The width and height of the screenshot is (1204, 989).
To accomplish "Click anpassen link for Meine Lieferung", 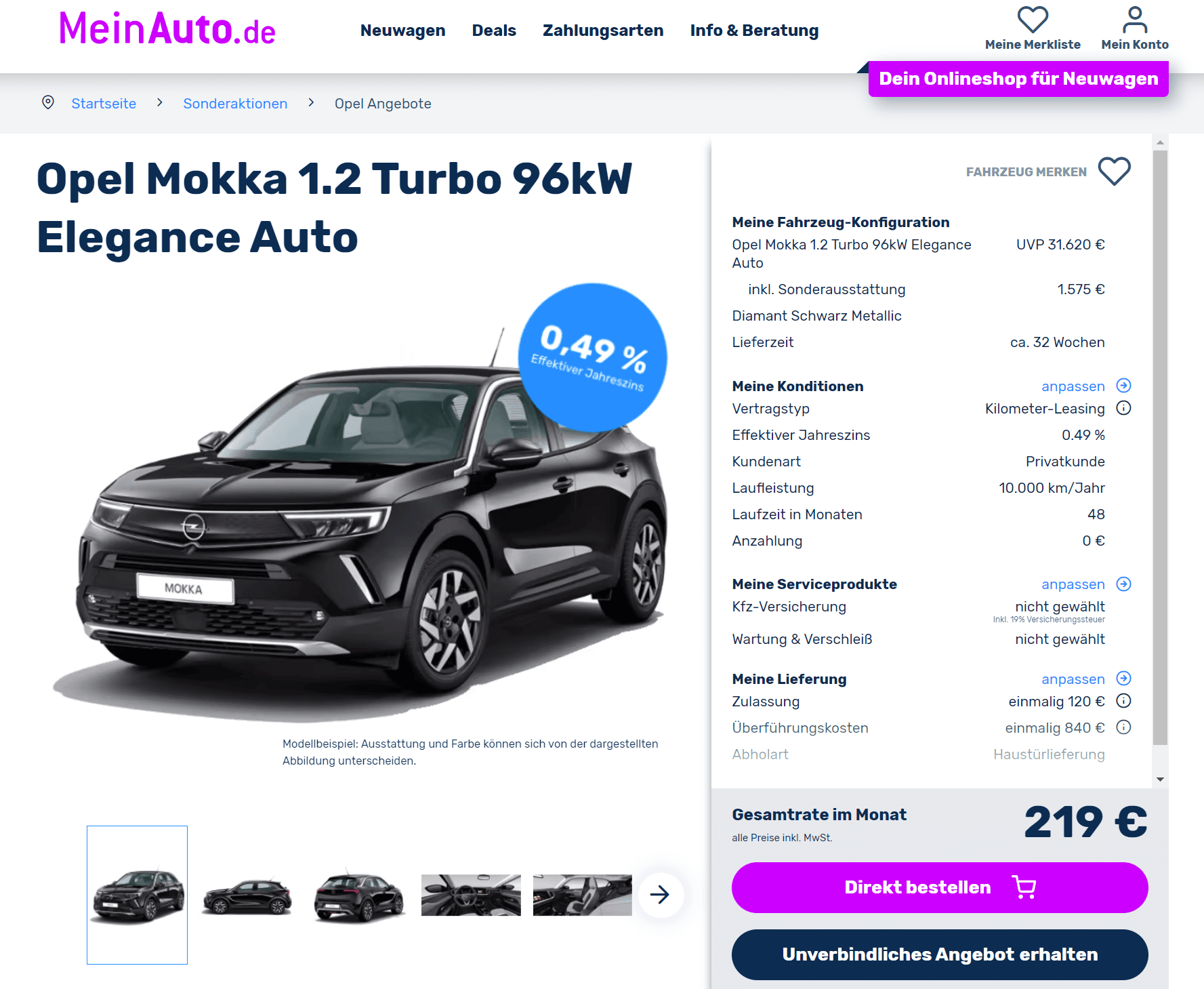I will point(1073,679).
